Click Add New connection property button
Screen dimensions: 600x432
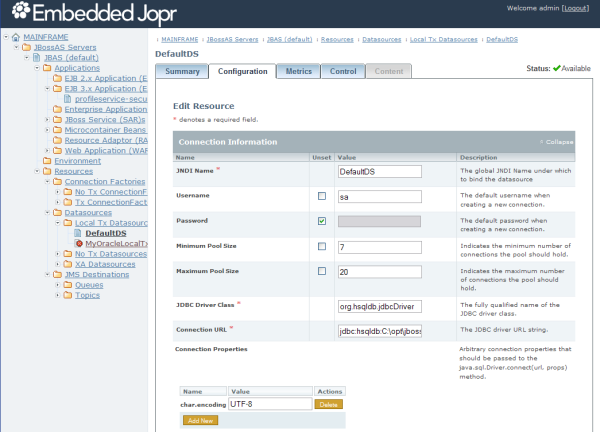[x=201, y=421]
